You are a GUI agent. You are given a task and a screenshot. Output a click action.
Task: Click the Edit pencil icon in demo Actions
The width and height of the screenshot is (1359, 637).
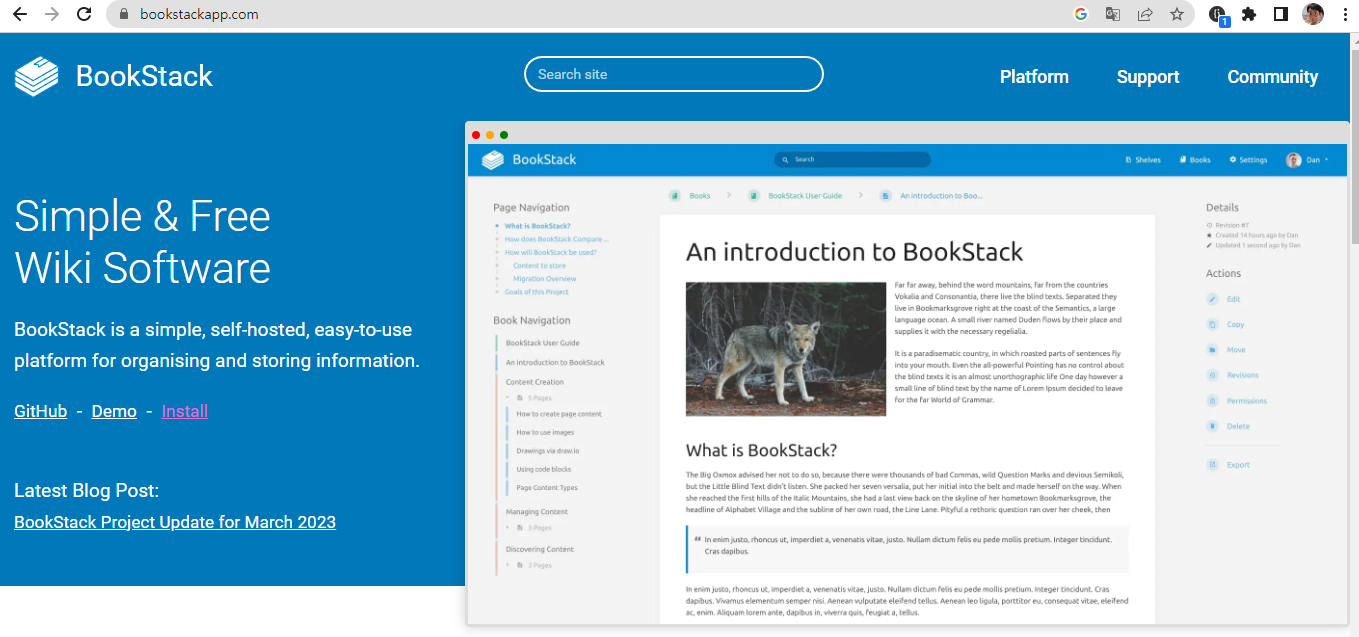tap(1213, 299)
